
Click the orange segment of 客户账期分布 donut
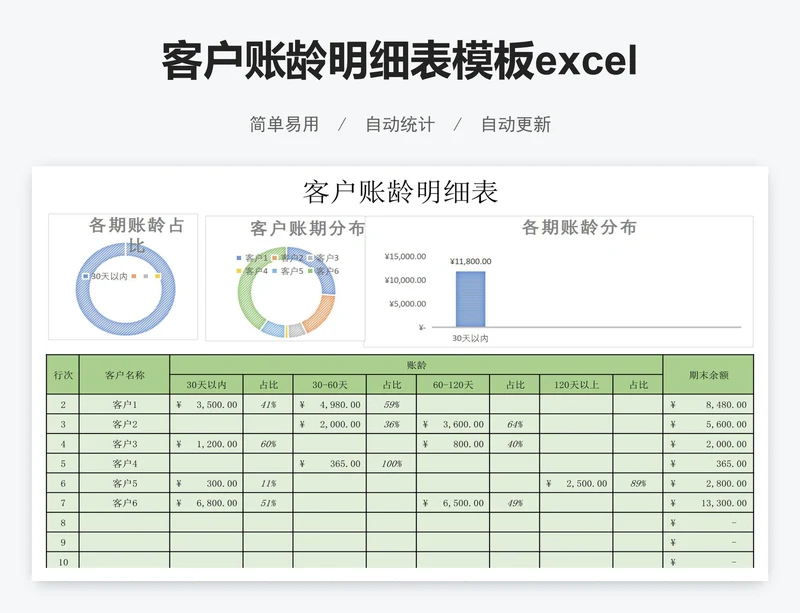point(320,313)
